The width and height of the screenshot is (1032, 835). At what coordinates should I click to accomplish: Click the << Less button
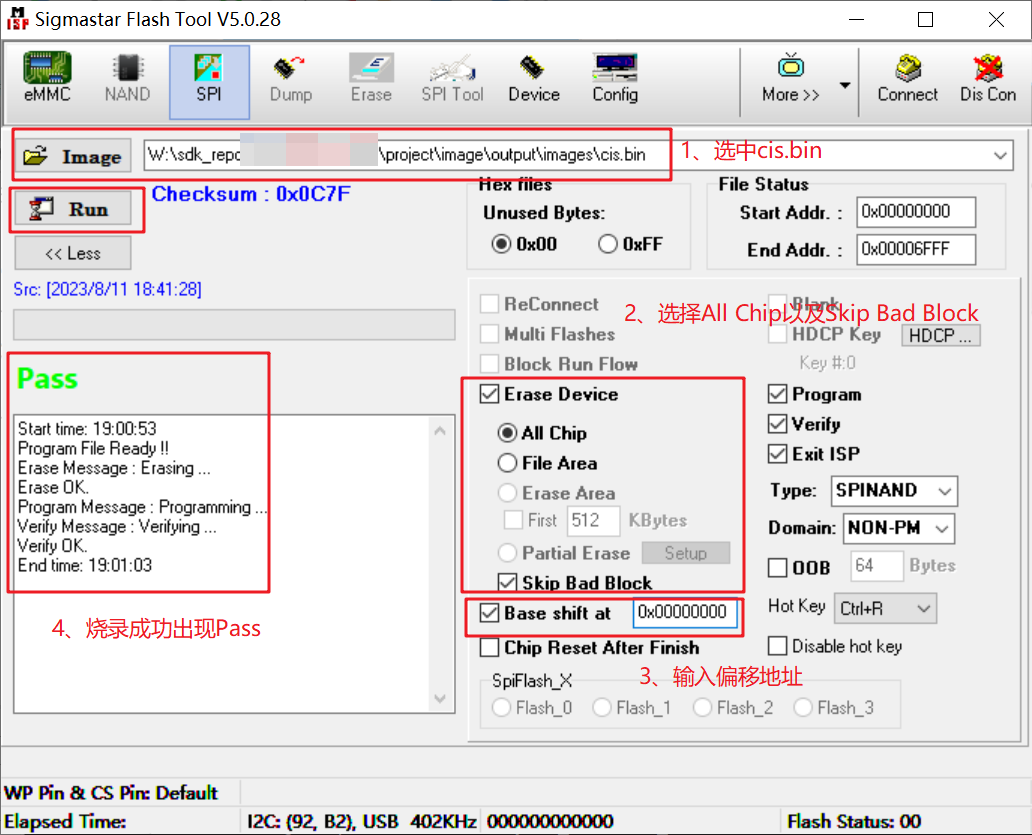click(73, 253)
